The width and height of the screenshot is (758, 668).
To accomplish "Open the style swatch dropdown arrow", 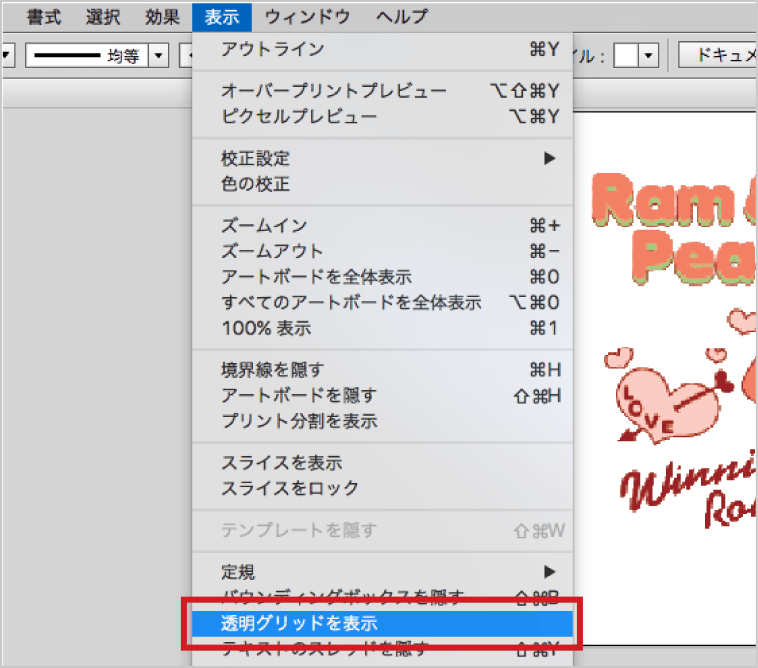I will [650, 56].
